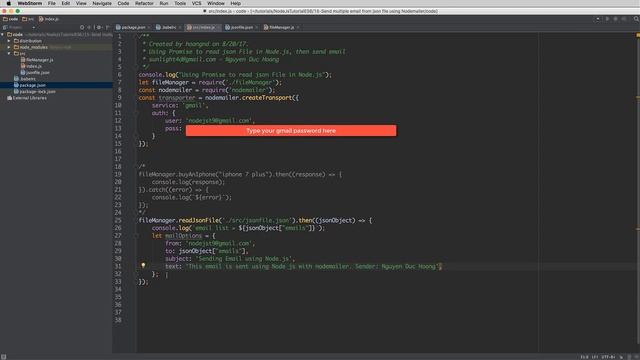The width and height of the screenshot is (640, 360).
Task: Select fileManager.js in project tree
Action: point(37,60)
